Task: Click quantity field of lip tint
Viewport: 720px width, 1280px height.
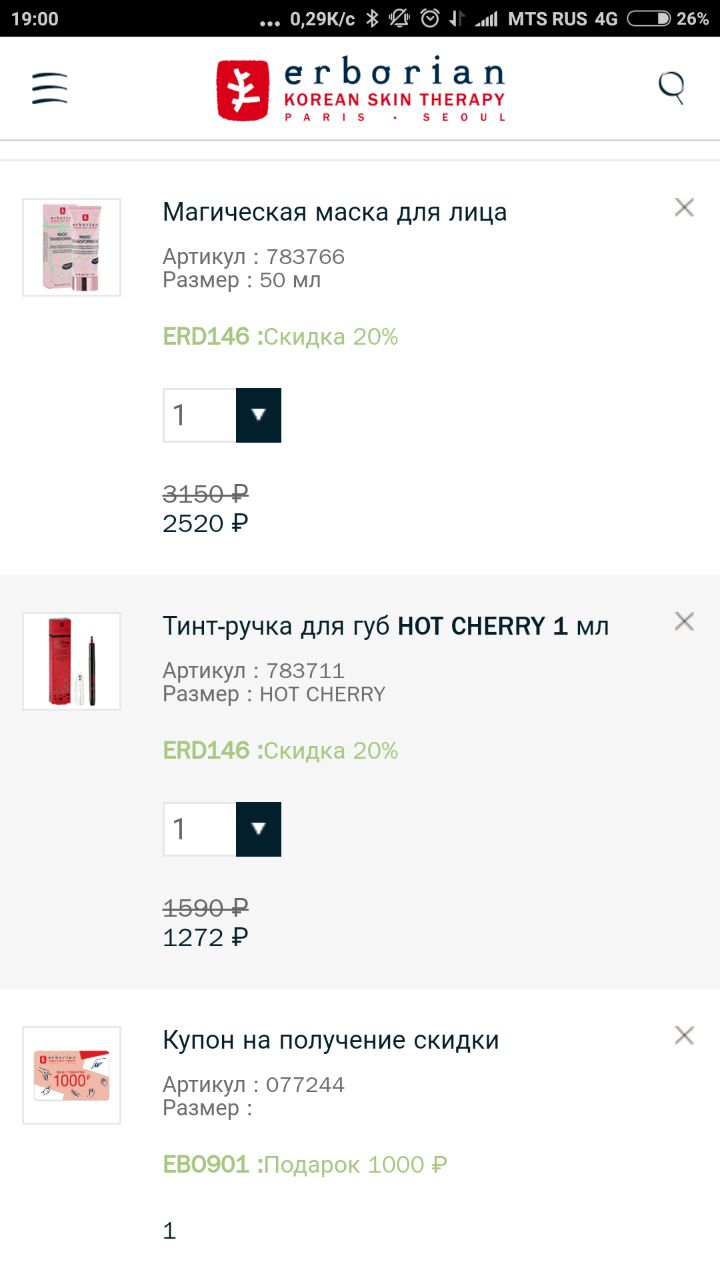Action: click(x=200, y=829)
